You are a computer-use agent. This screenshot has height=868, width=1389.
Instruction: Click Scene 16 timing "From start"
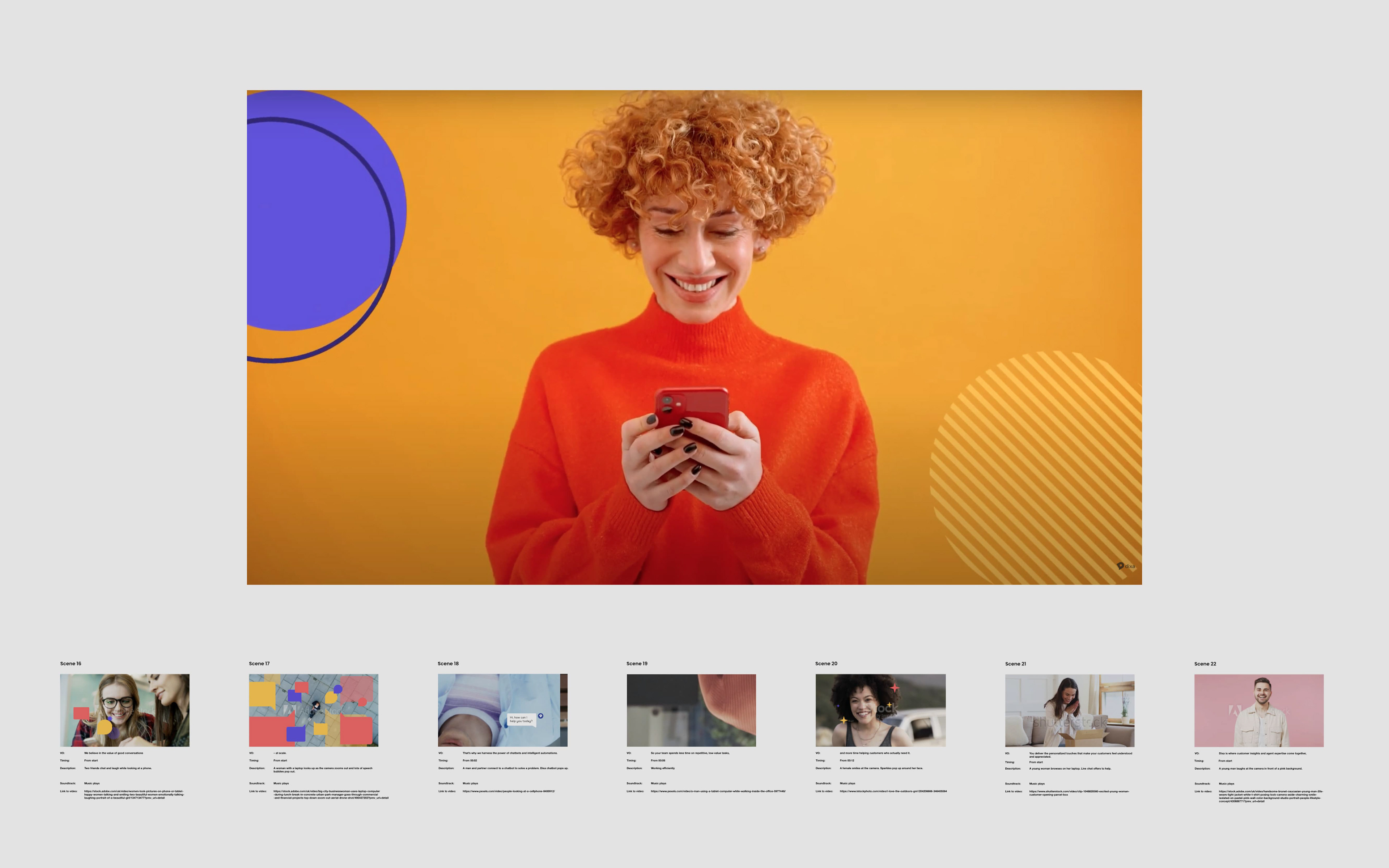coord(91,761)
